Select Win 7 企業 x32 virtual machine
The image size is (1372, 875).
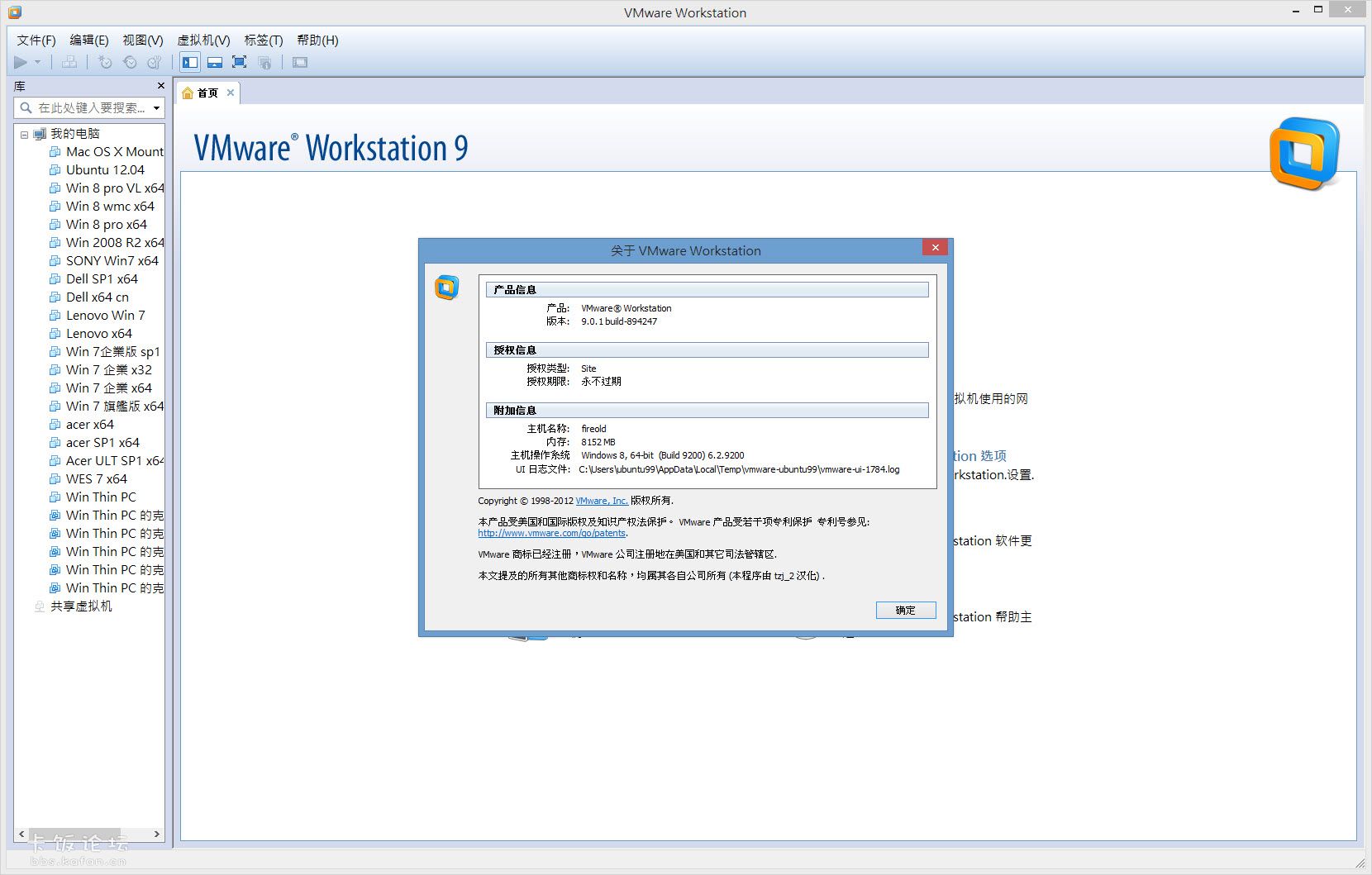pyautogui.click(x=109, y=369)
